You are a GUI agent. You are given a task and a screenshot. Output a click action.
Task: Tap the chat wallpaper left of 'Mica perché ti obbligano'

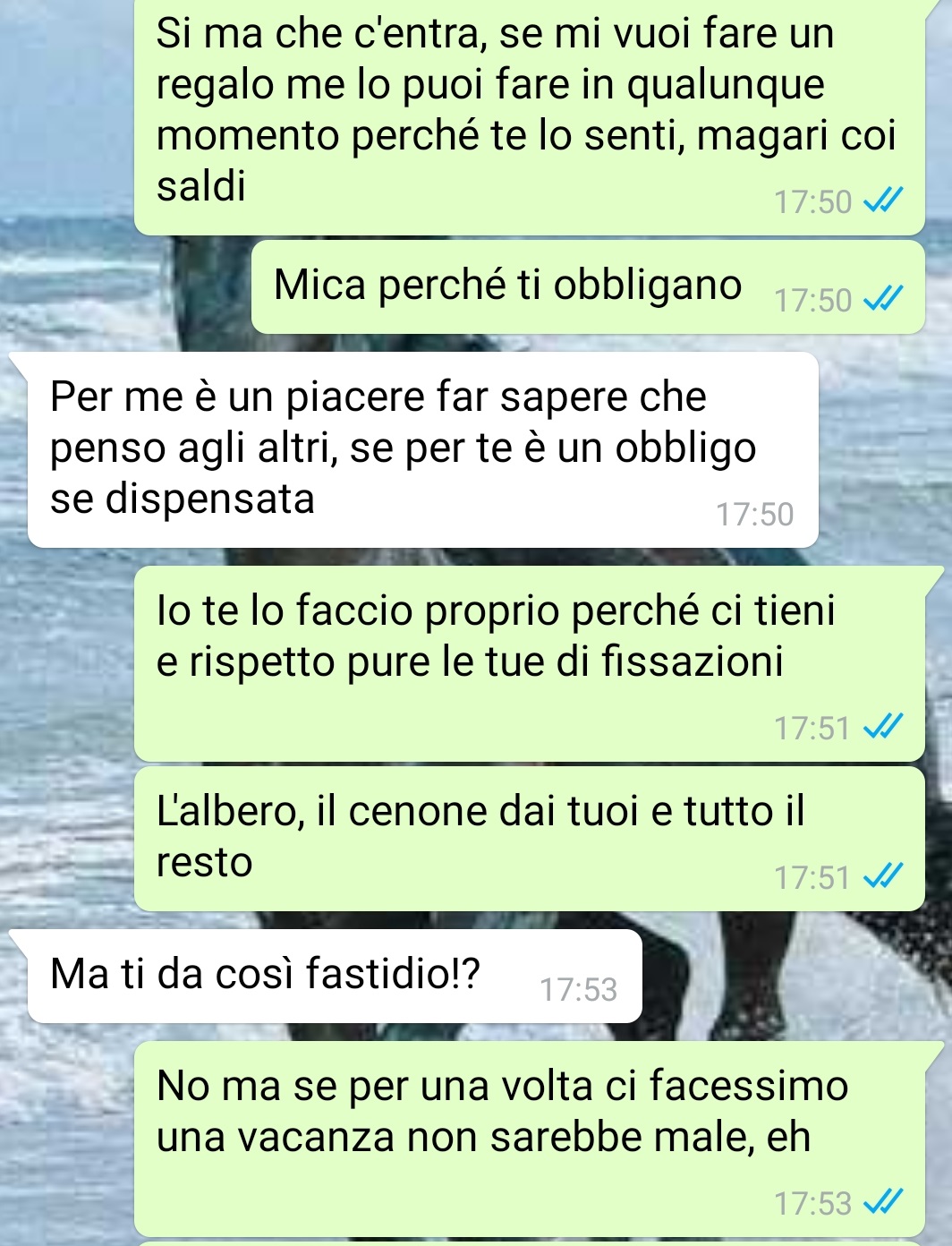(x=125, y=287)
